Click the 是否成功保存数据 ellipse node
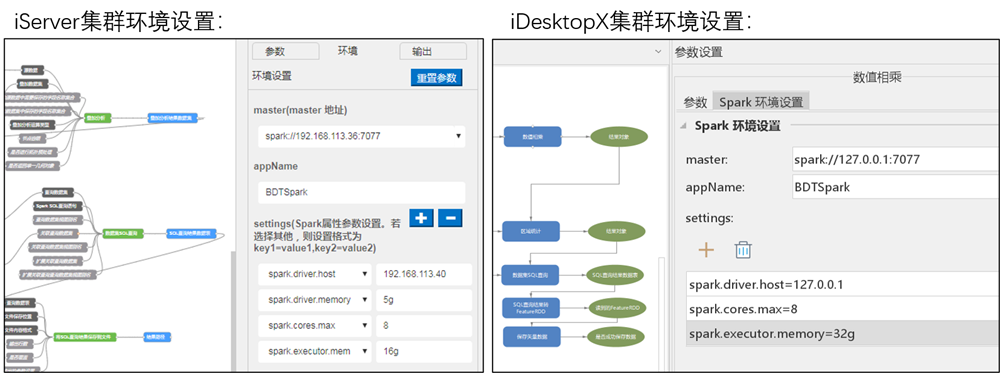1000x373 pixels. click(x=616, y=336)
